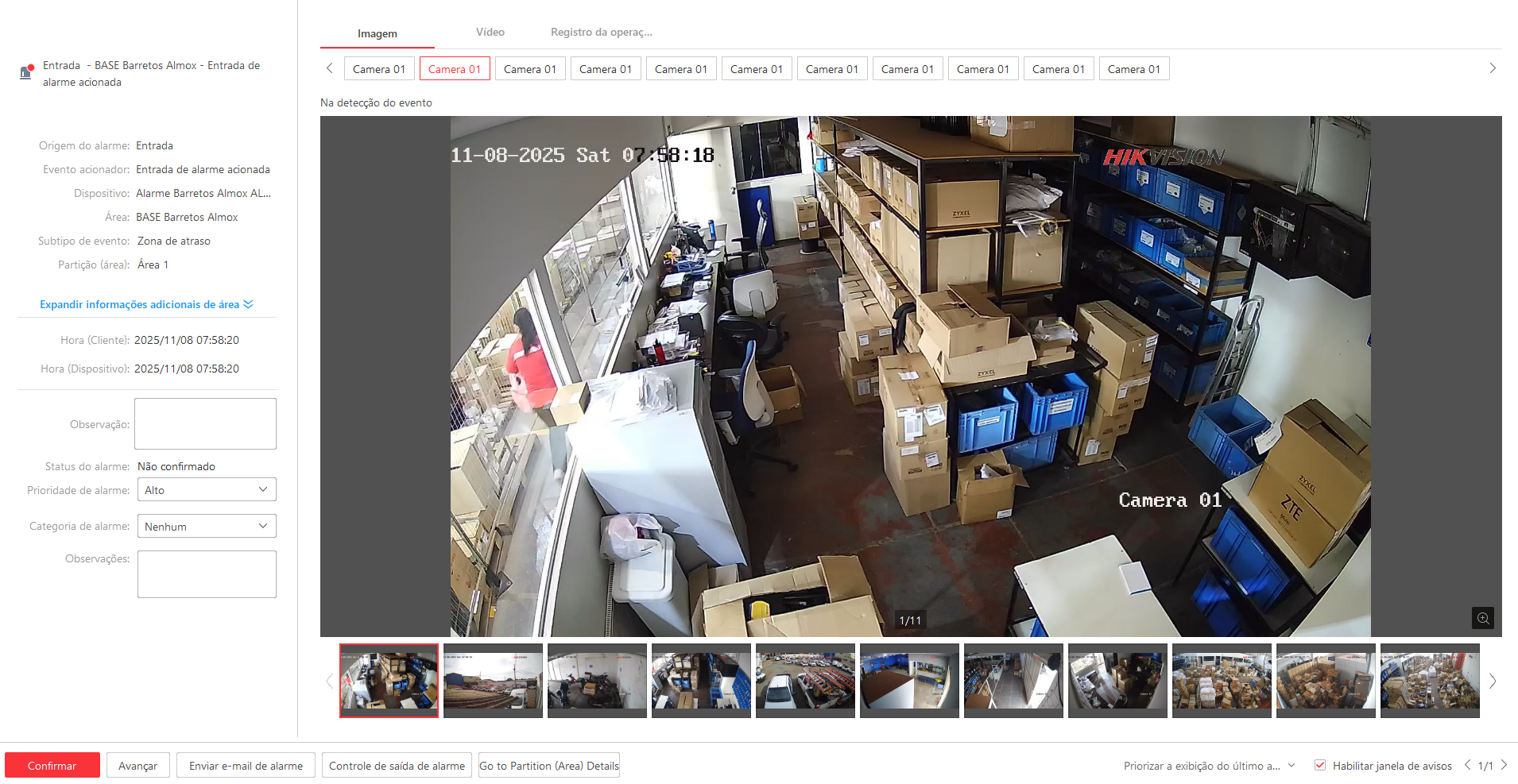The width and height of the screenshot is (1518, 784).
Task: Open the Prioridade de alarme dropdown
Action: 207,490
